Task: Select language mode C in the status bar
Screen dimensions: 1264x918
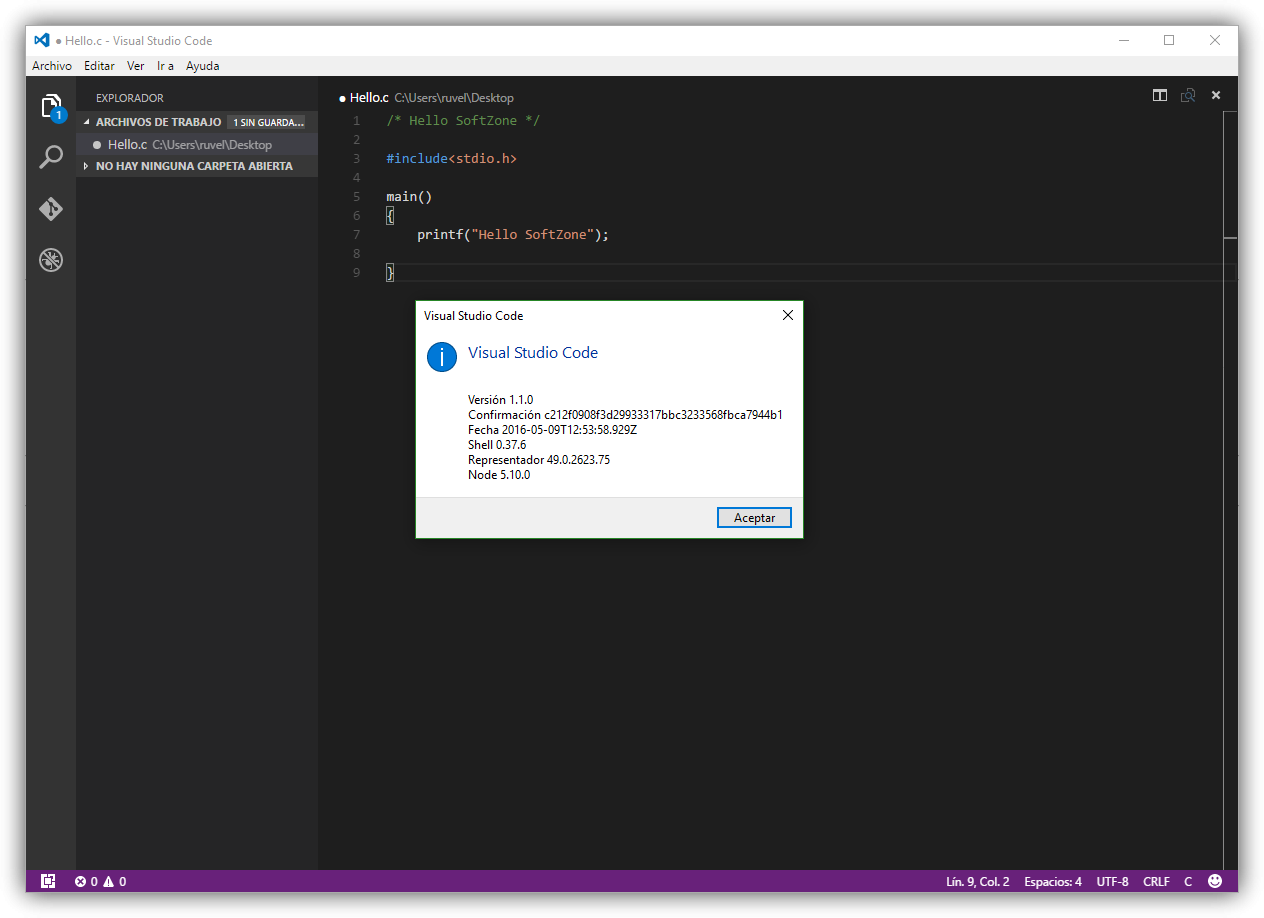Action: 1188,881
